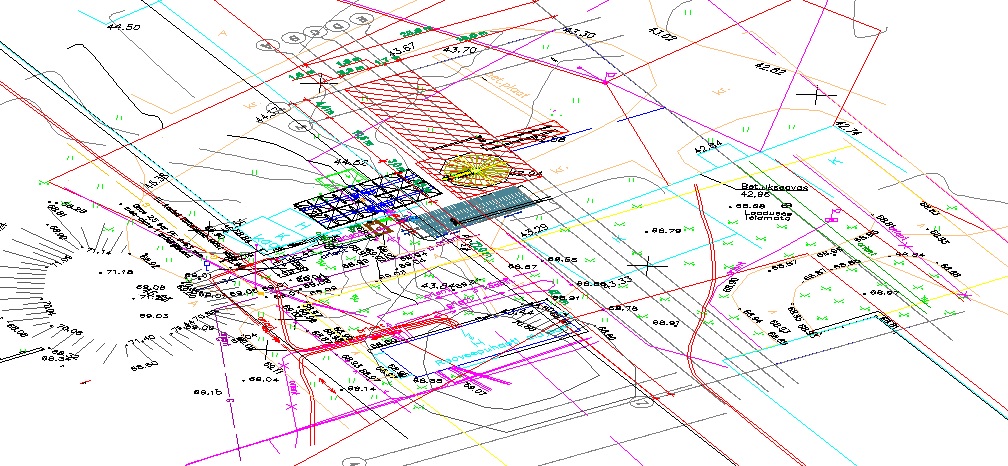Click the 43.70 elevation label
This screenshot has width=1008, height=466.
pyautogui.click(x=470, y=48)
